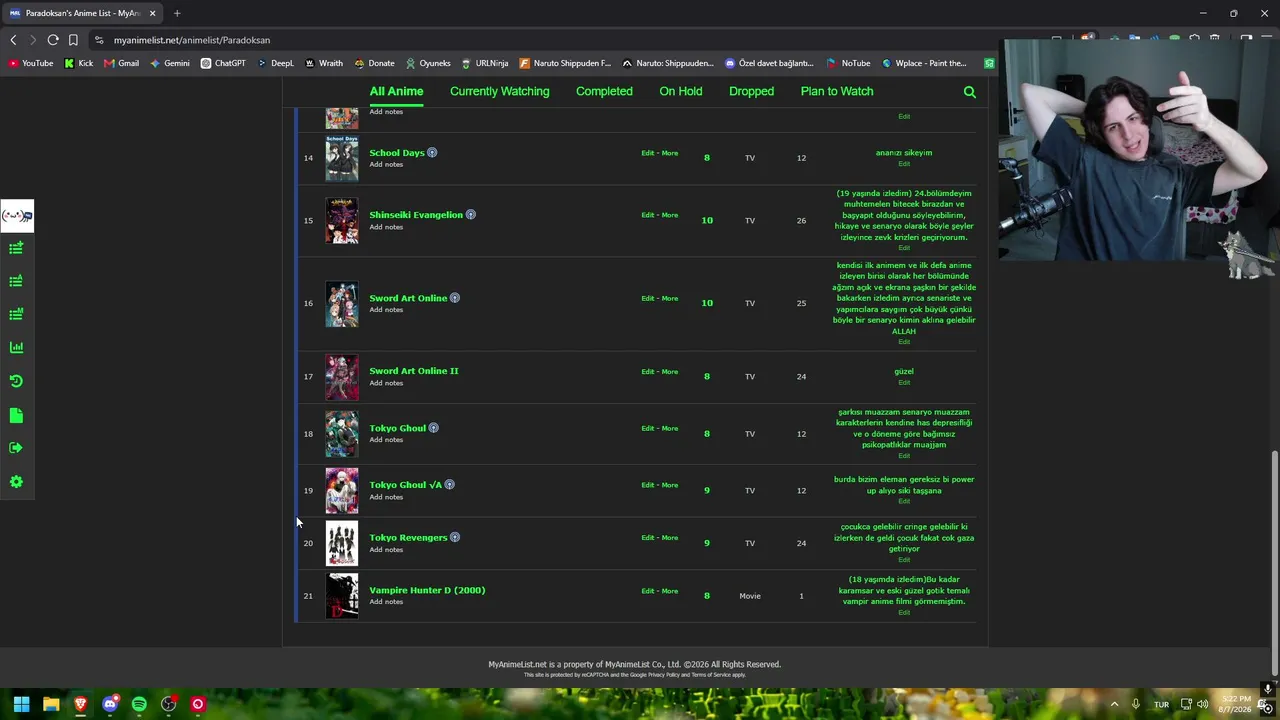Click Add notes under Tokyo Ghoul √A
Viewport: 1280px width, 720px height.
pos(386,497)
